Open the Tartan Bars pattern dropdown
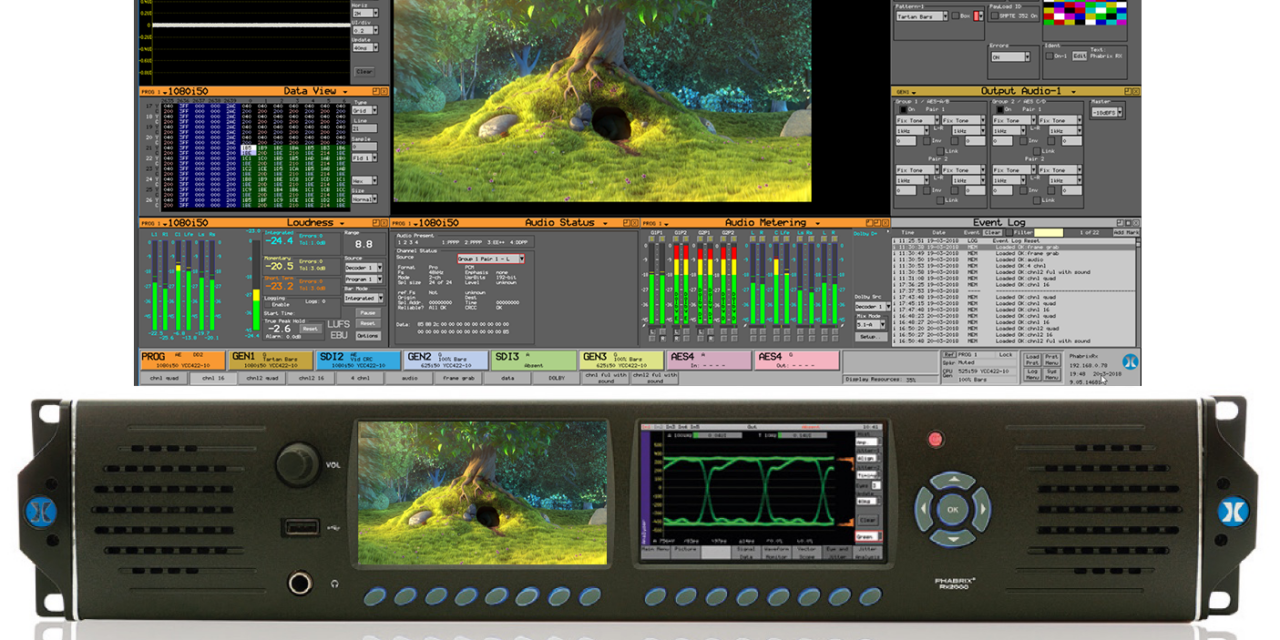This screenshot has height=640, width=1280. (x=921, y=16)
